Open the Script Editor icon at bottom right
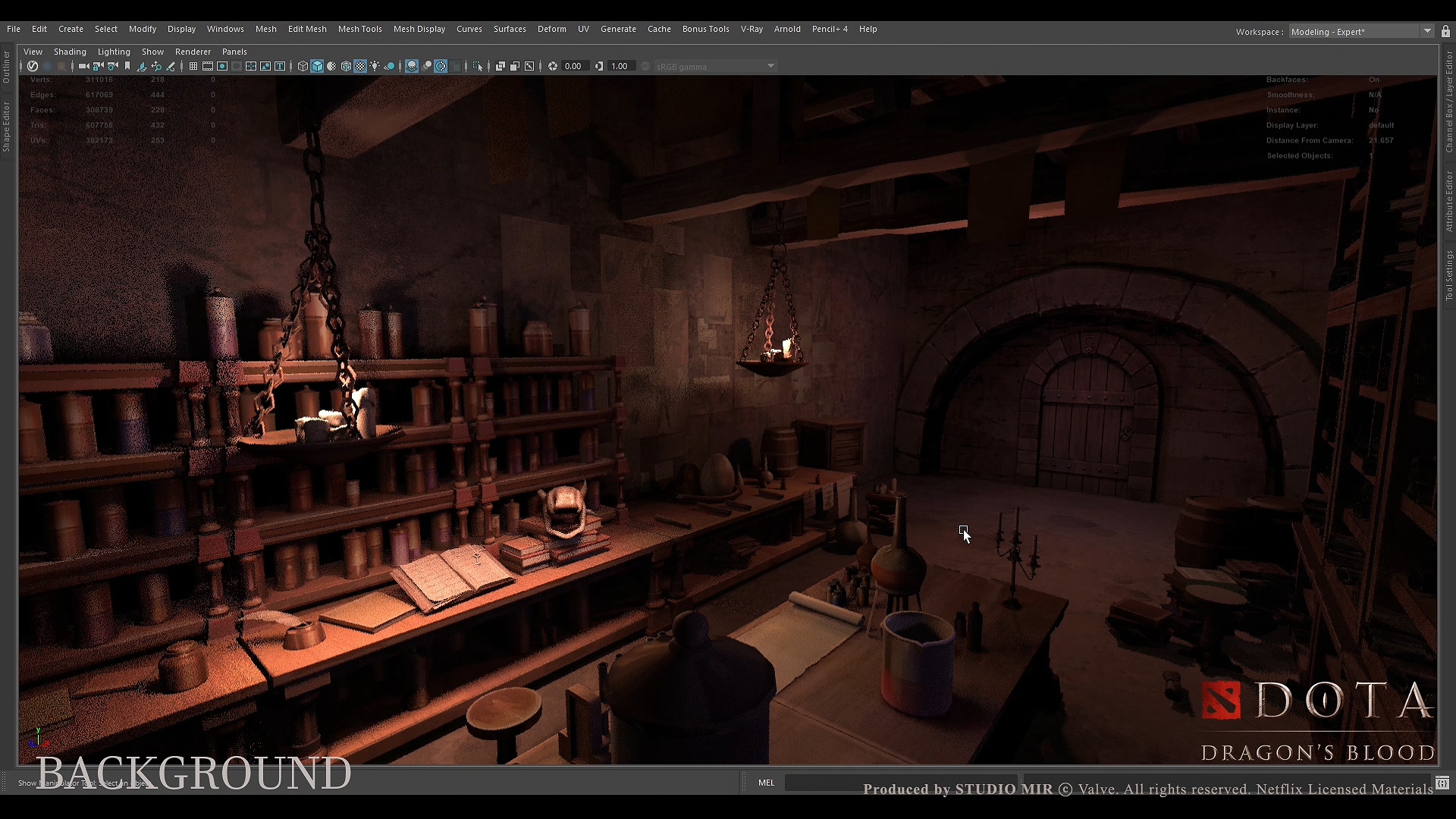 click(x=1442, y=783)
